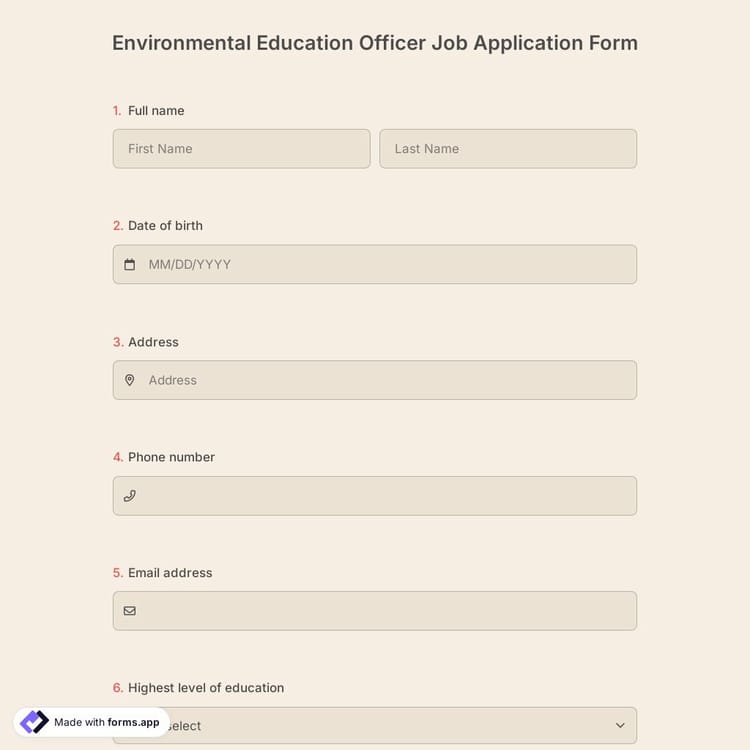
Task: Click the location pin icon in Address
Action: (x=130, y=380)
